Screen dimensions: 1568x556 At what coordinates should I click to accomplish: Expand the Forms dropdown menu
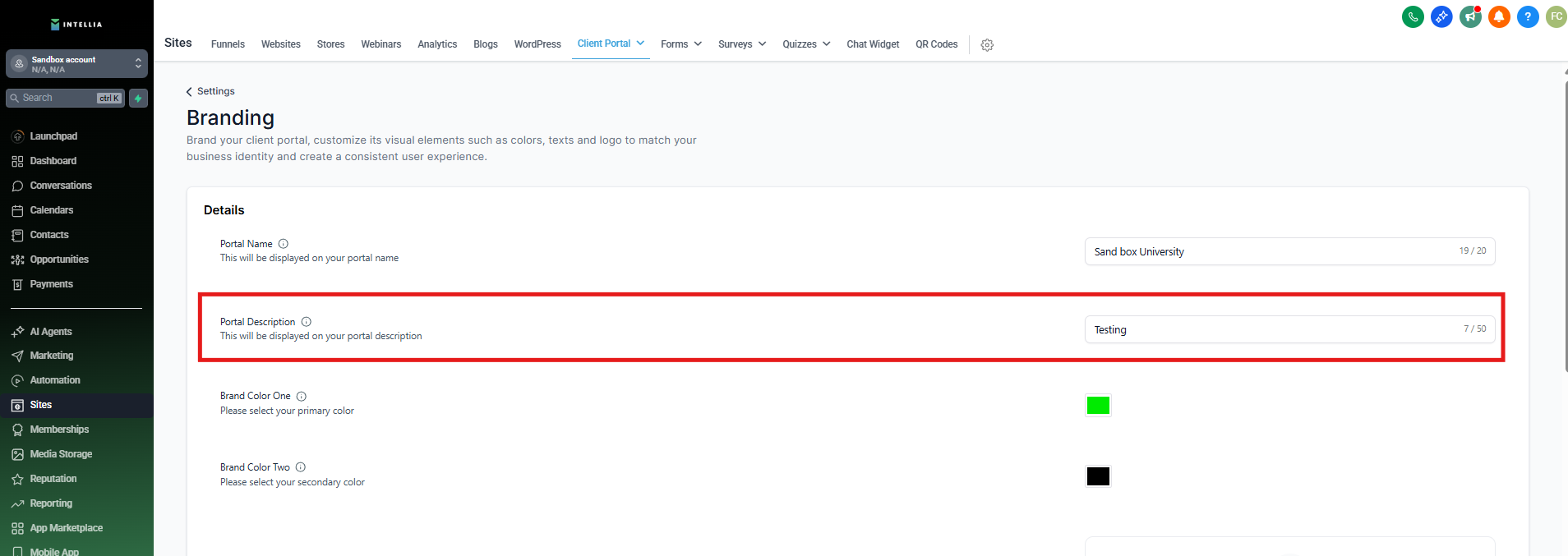coord(681,44)
